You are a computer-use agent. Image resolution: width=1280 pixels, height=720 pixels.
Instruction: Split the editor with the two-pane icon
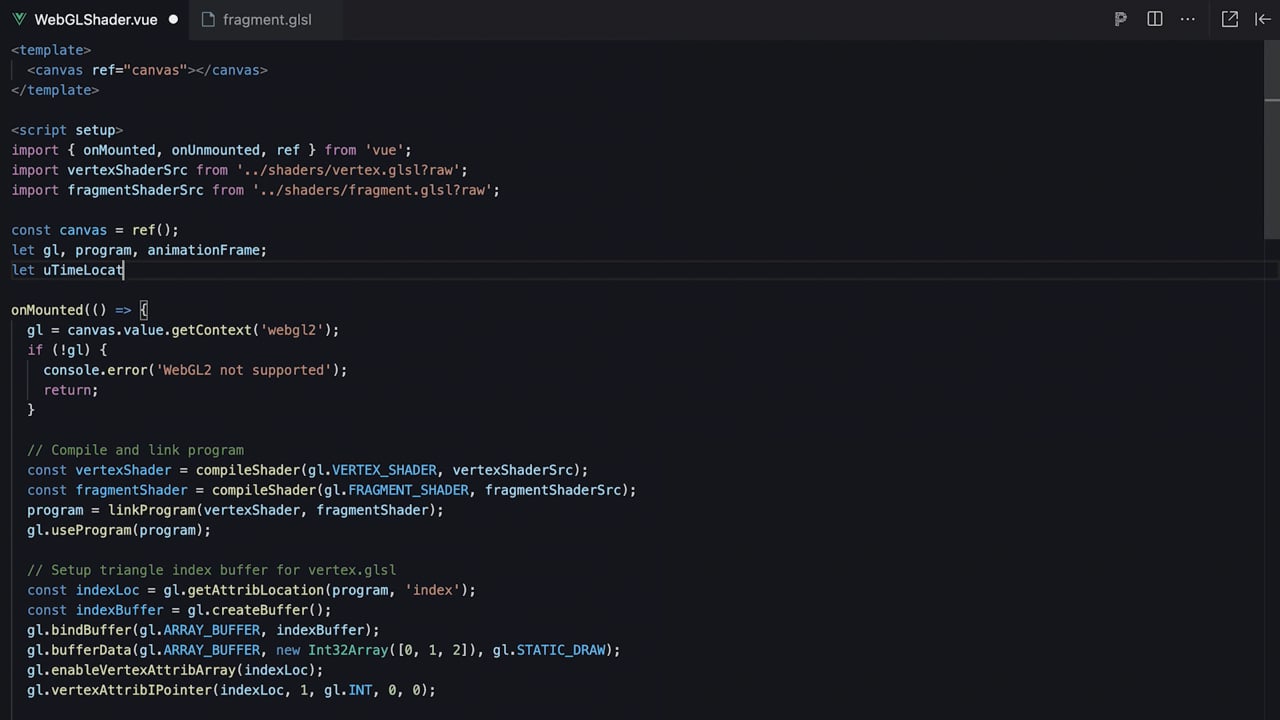tap(1155, 19)
